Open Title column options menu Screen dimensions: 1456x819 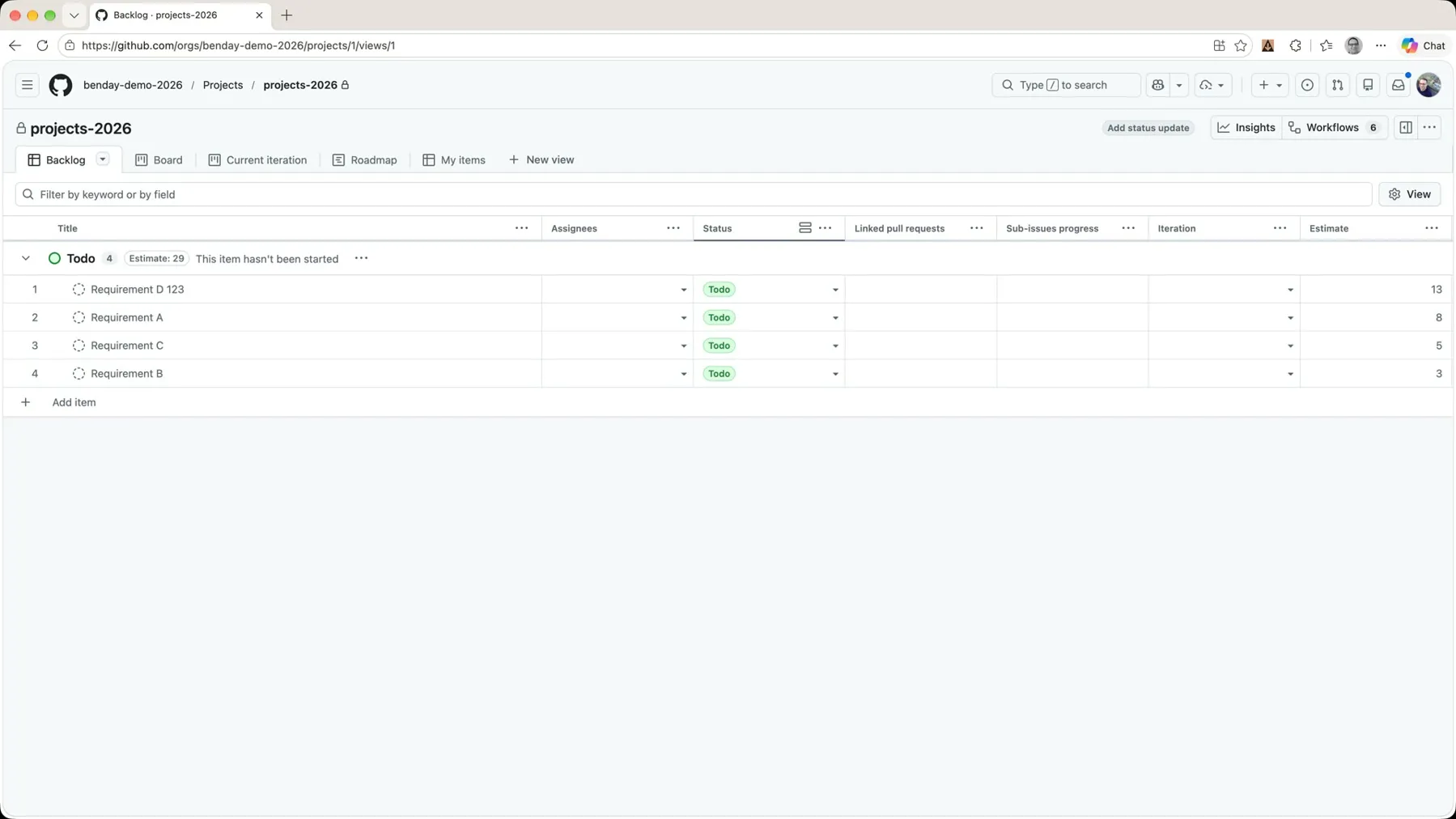click(522, 228)
